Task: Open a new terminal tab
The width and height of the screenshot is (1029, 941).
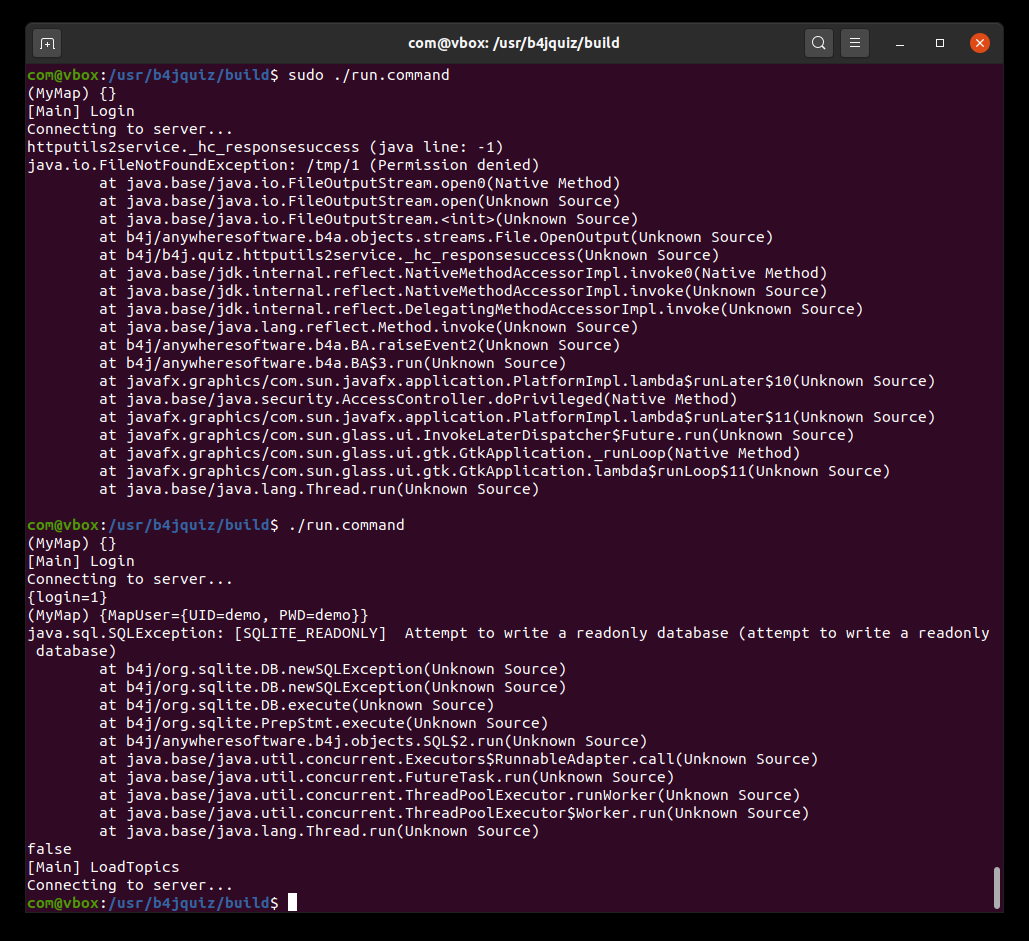Action: pos(47,43)
